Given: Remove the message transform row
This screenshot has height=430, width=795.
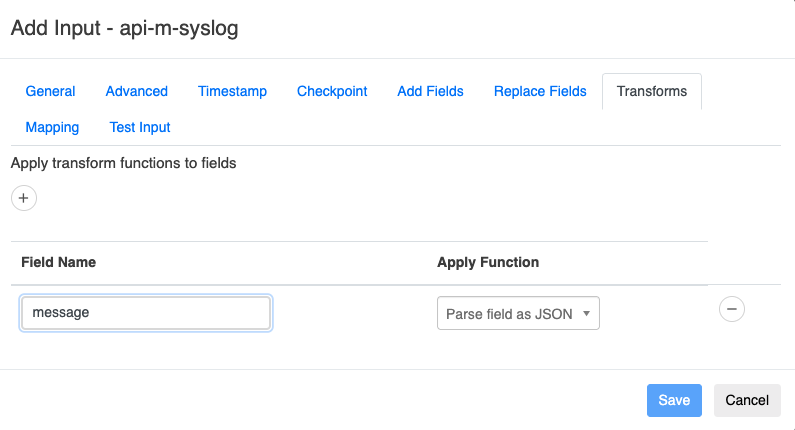Looking at the screenshot, I should pyautogui.click(x=731, y=310).
